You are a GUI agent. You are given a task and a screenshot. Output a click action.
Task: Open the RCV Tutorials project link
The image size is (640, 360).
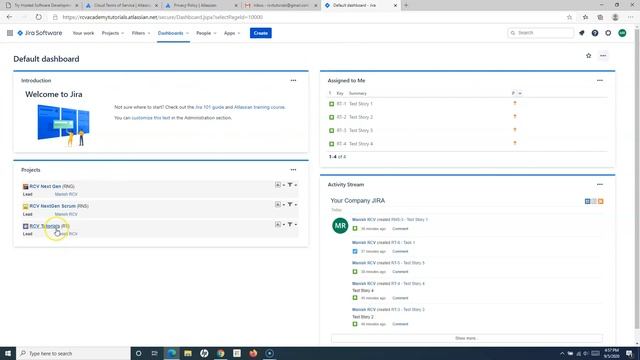point(44,226)
